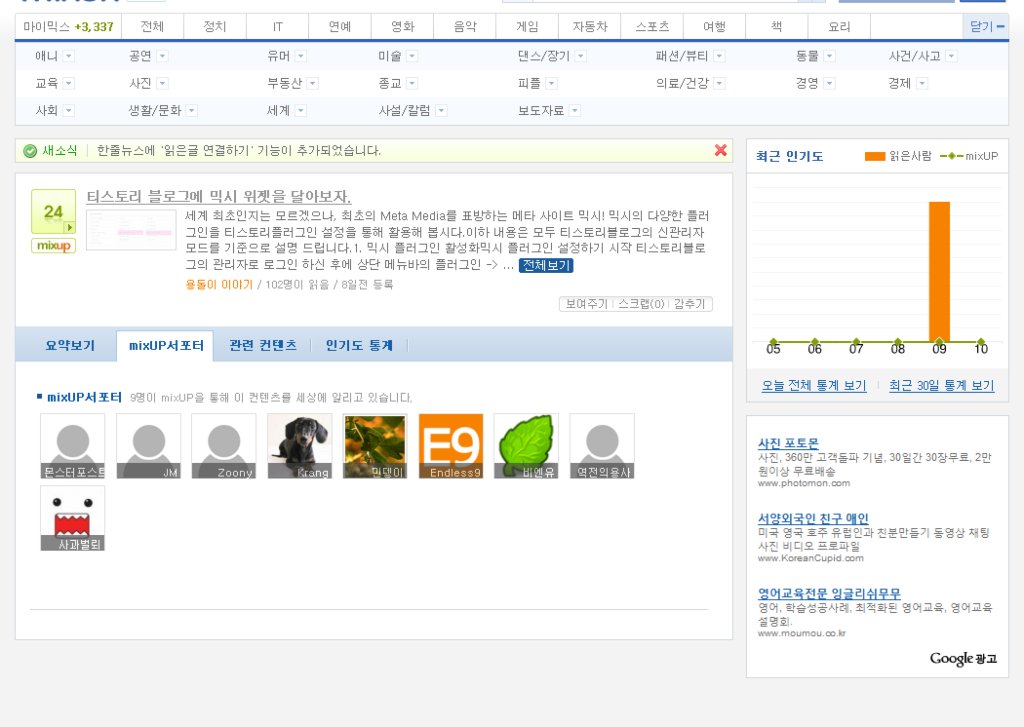The width and height of the screenshot is (1024, 727).
Task: Click the blue 전체보기 button
Action: pos(546,265)
